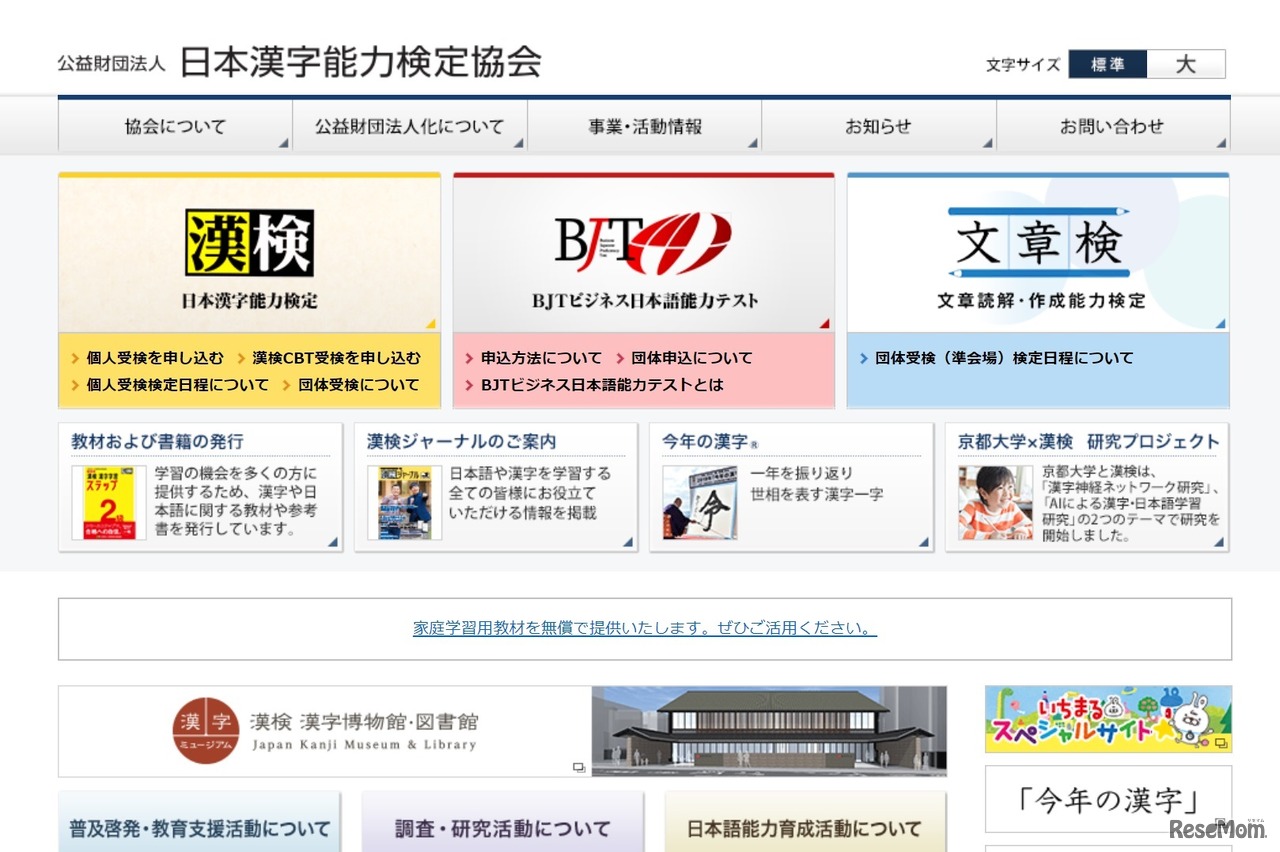
Task: Enlarge text by selecting 大 font size
Action: coord(1186,63)
